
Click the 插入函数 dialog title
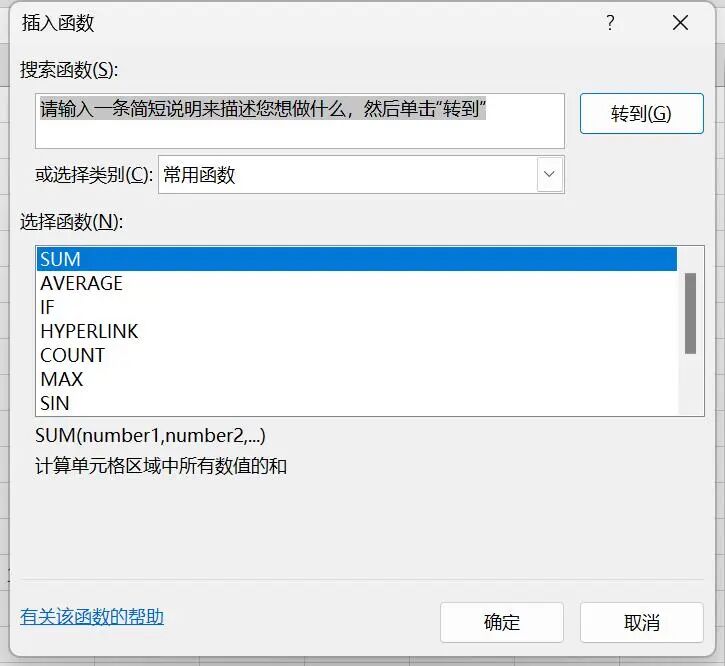point(58,23)
